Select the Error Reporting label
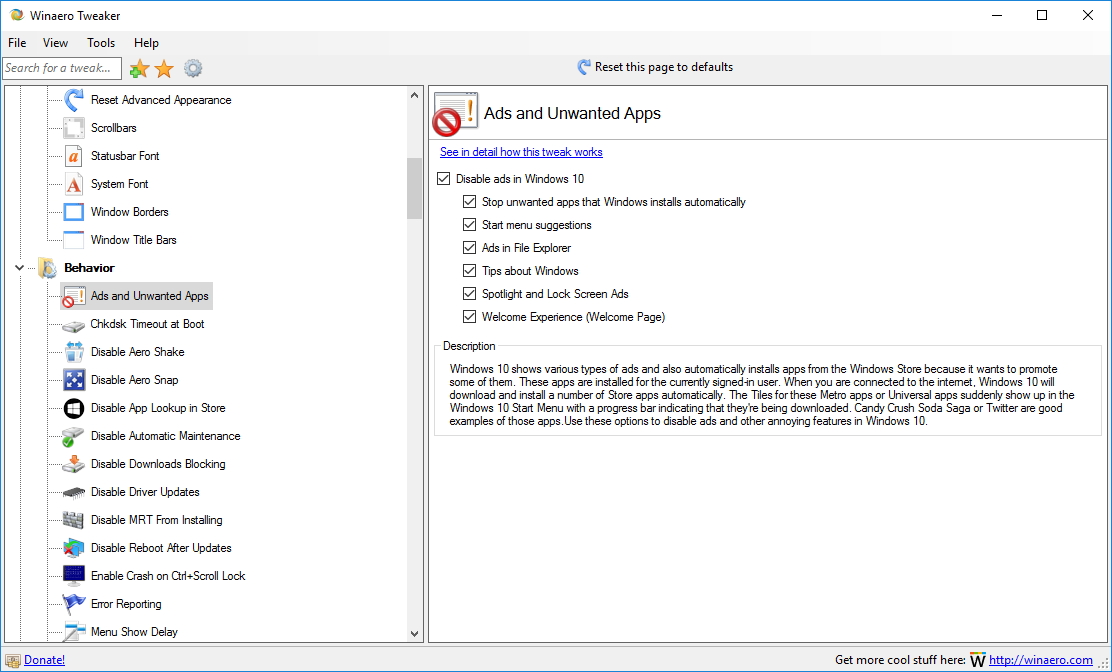1112x672 pixels. (126, 604)
